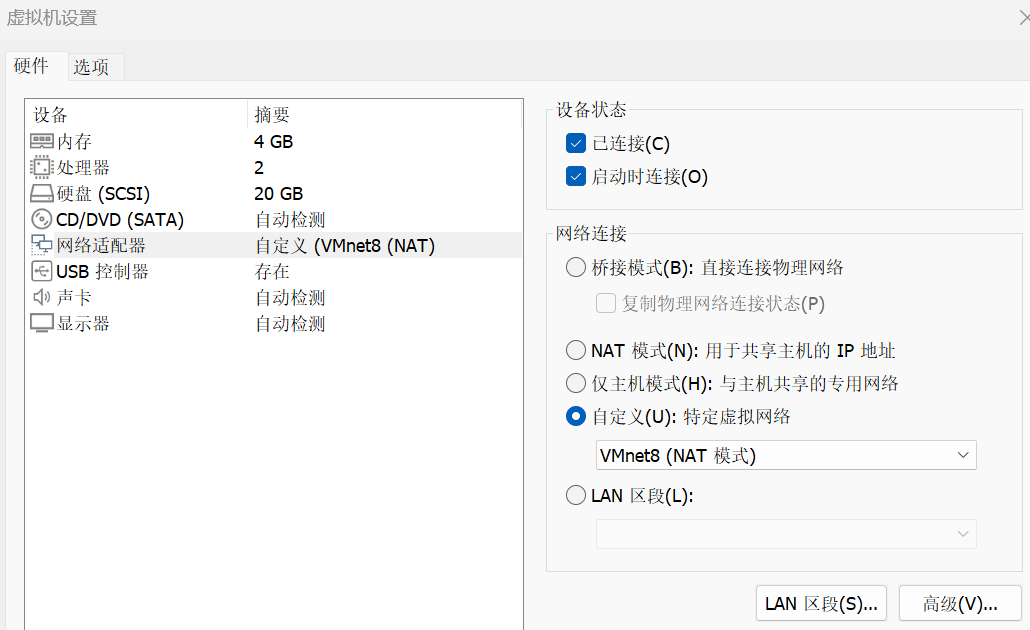This screenshot has height=630, width=1030.
Task: Select the network adapter (网络适配器) icon
Action: tap(42, 246)
